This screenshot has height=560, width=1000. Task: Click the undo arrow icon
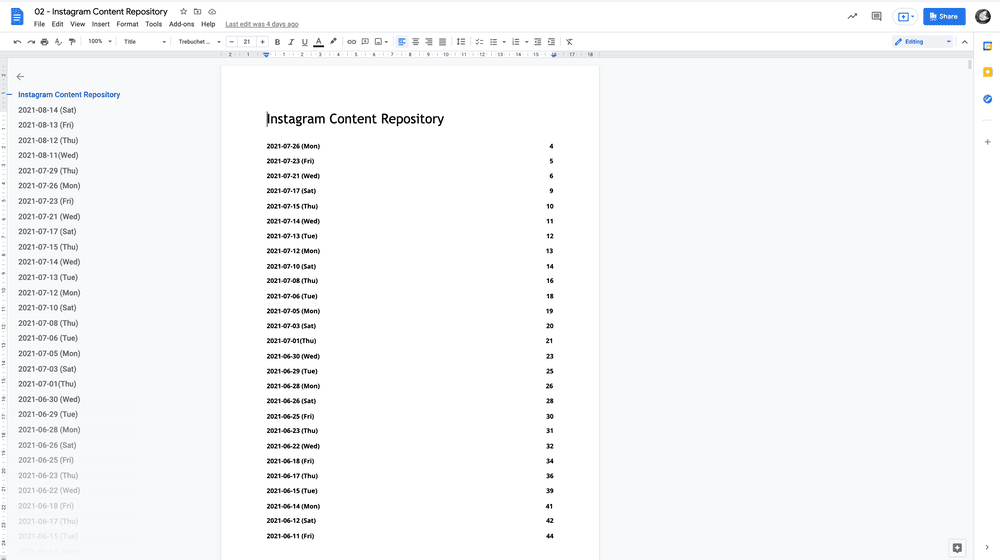tap(18, 42)
